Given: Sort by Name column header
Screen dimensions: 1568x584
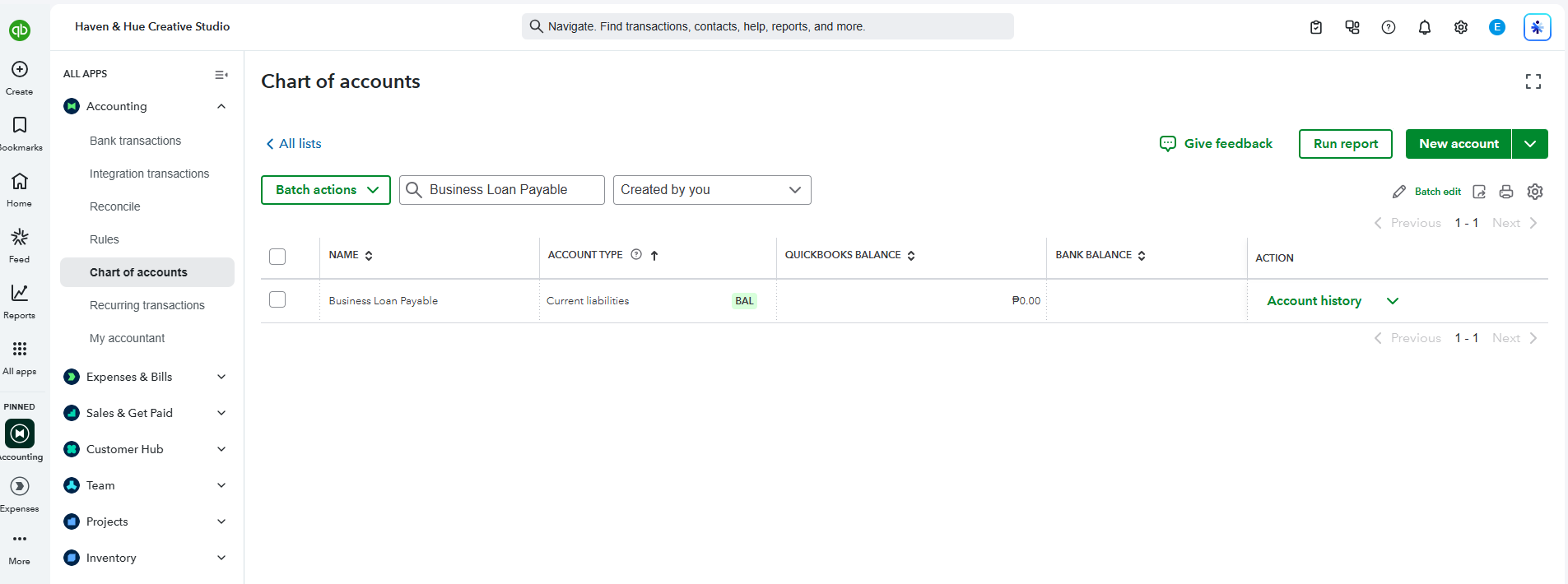Looking at the screenshot, I should pyautogui.click(x=351, y=255).
